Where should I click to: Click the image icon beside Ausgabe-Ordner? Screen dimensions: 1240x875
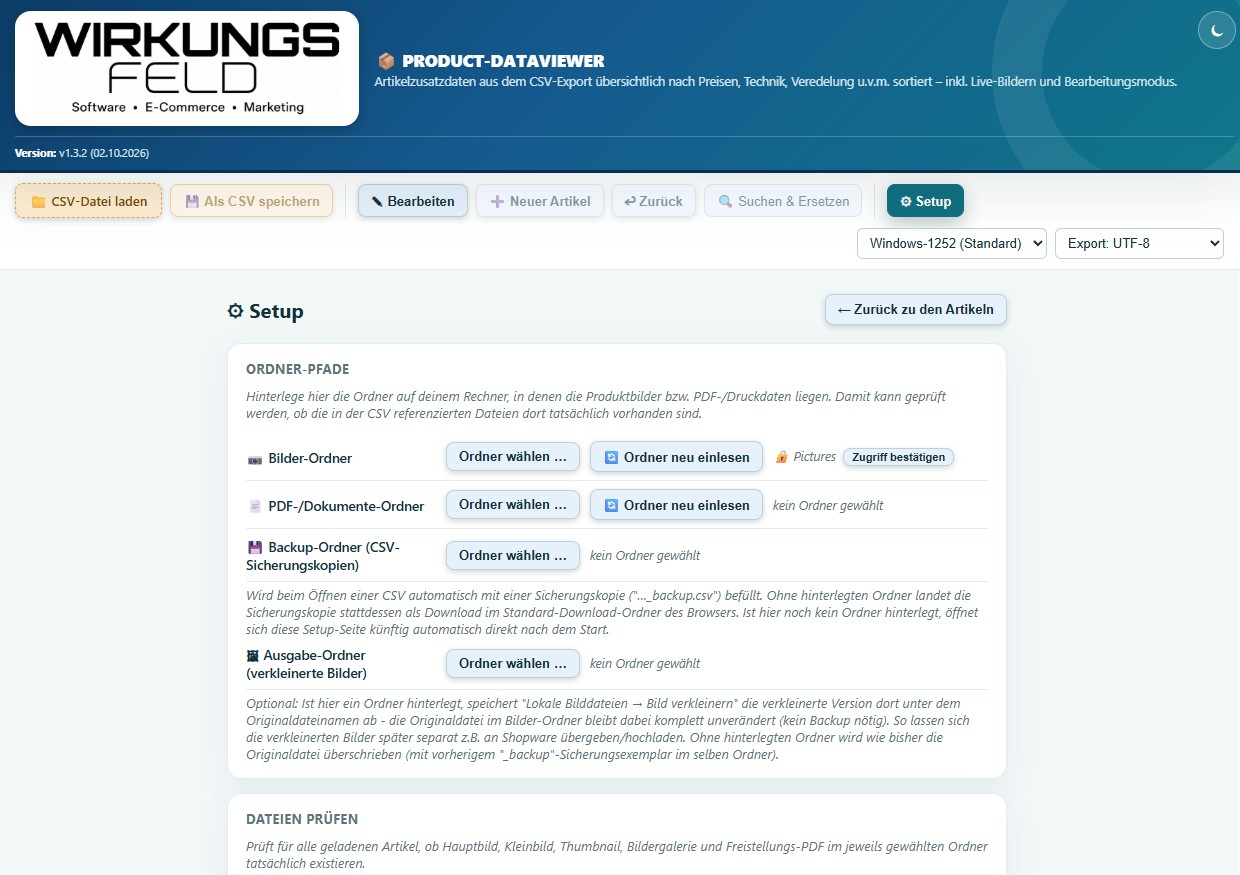(x=253, y=656)
